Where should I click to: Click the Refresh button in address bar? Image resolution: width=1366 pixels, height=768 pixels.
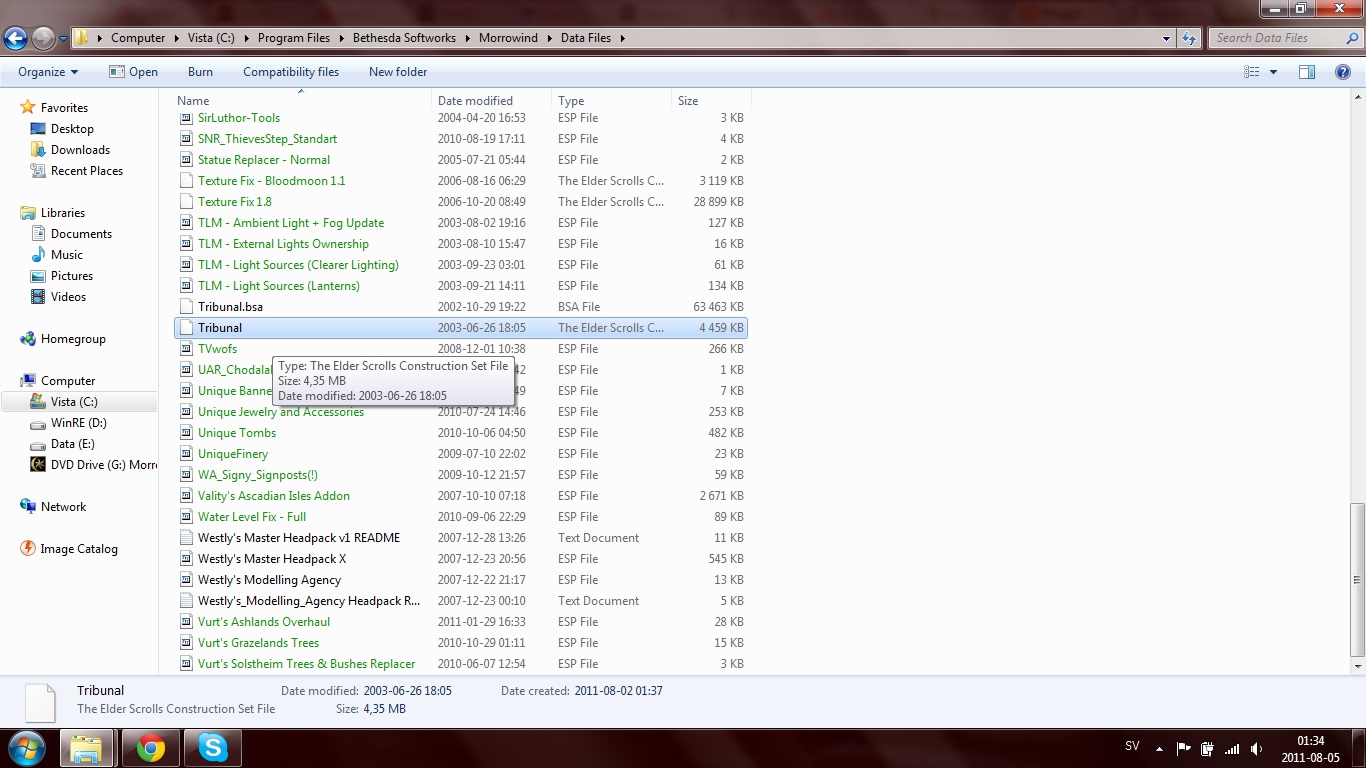click(x=1189, y=38)
